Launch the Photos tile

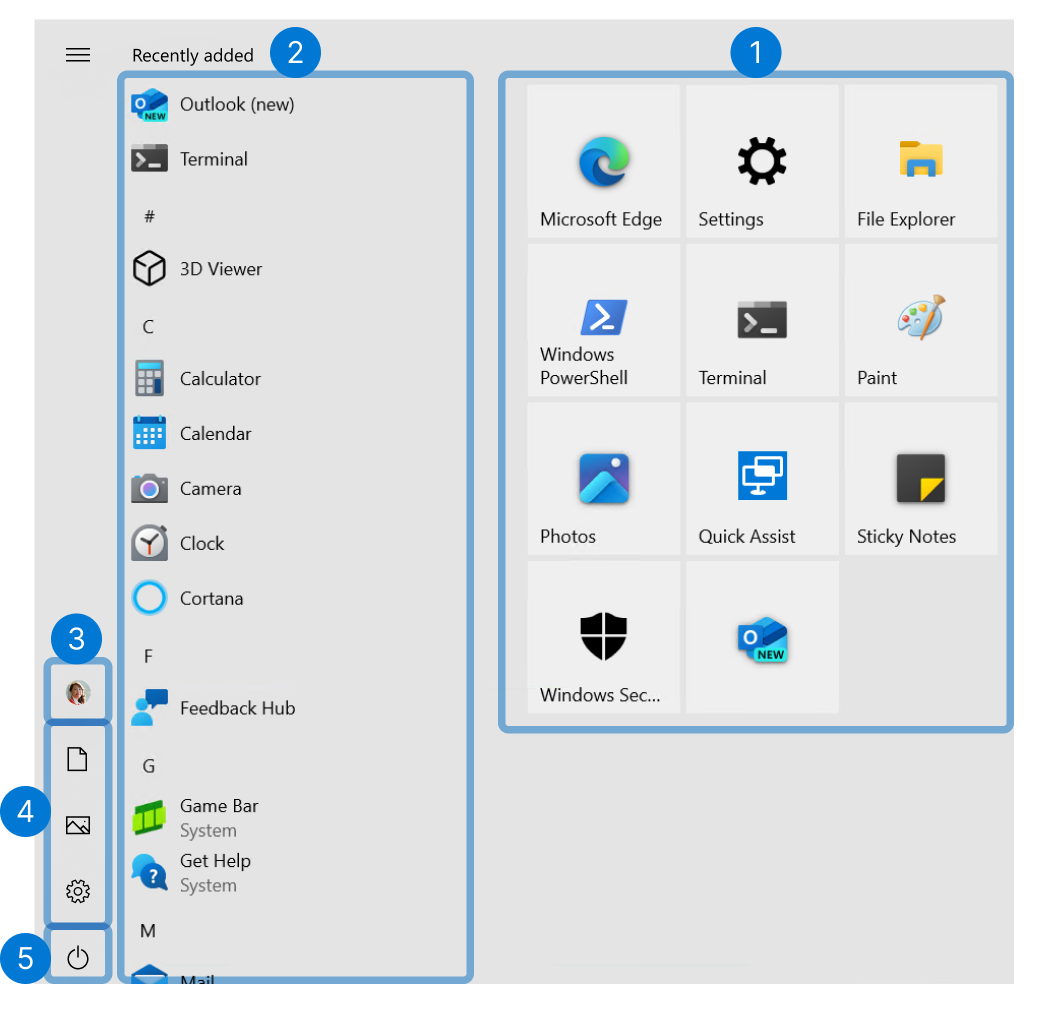603,479
